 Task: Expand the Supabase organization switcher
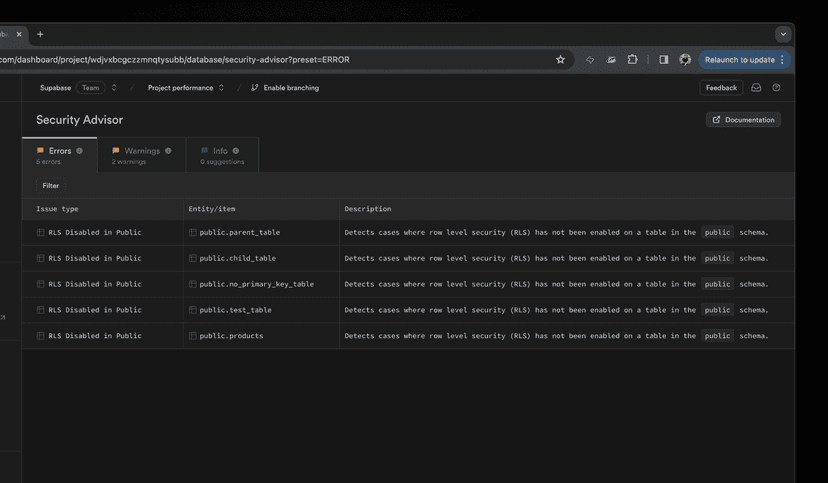point(114,88)
